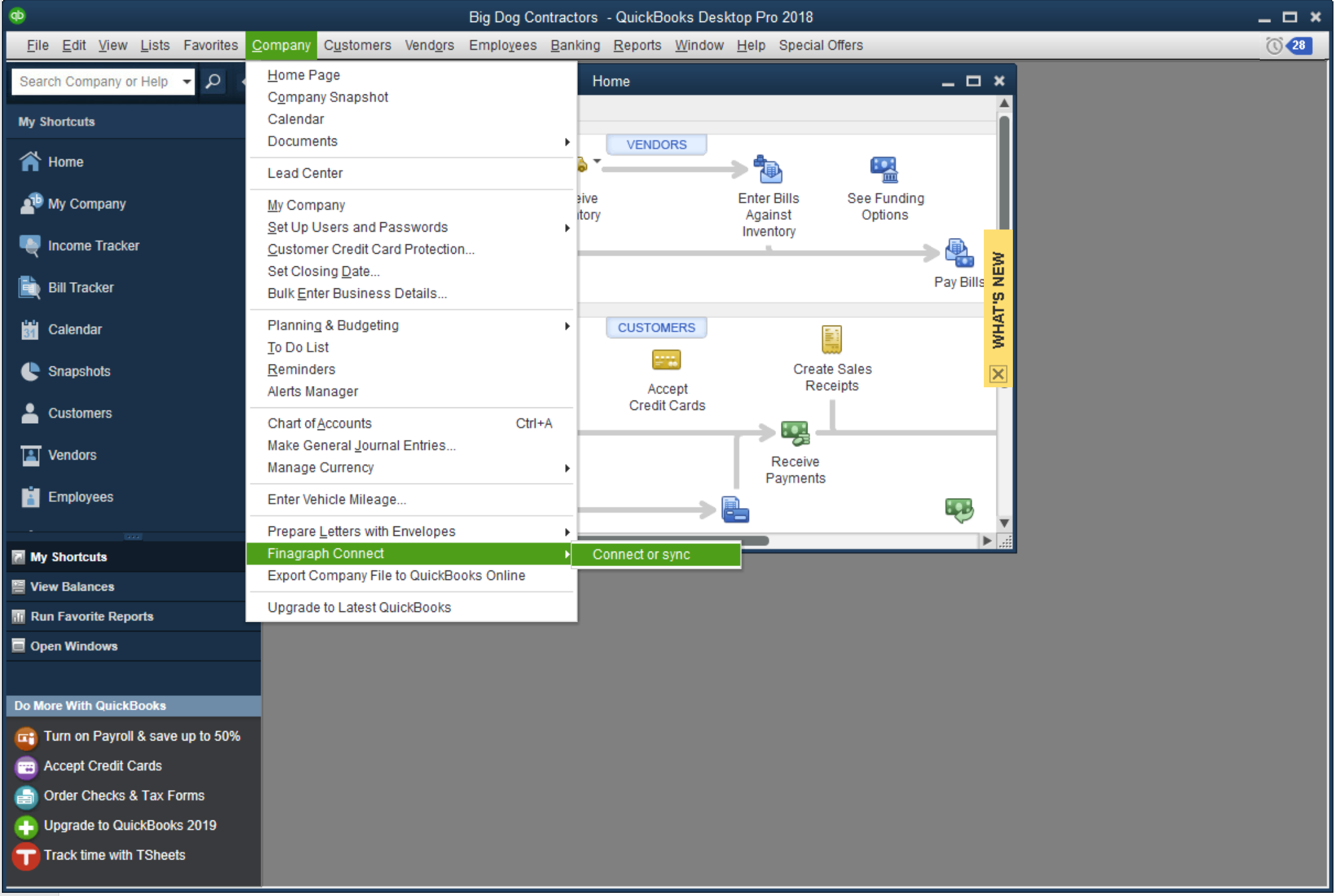Click QuickBooks logo in title bar

coord(18,15)
